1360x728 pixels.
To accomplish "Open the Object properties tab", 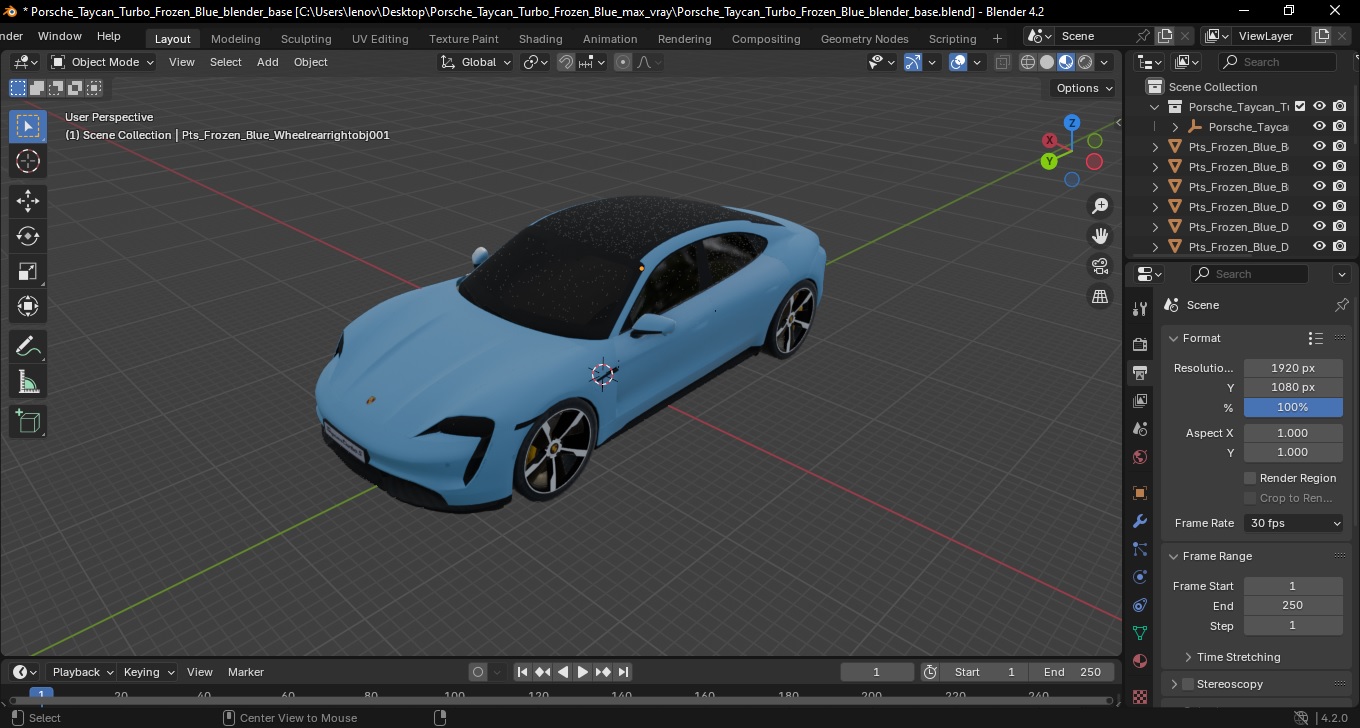I will pos(1139,493).
